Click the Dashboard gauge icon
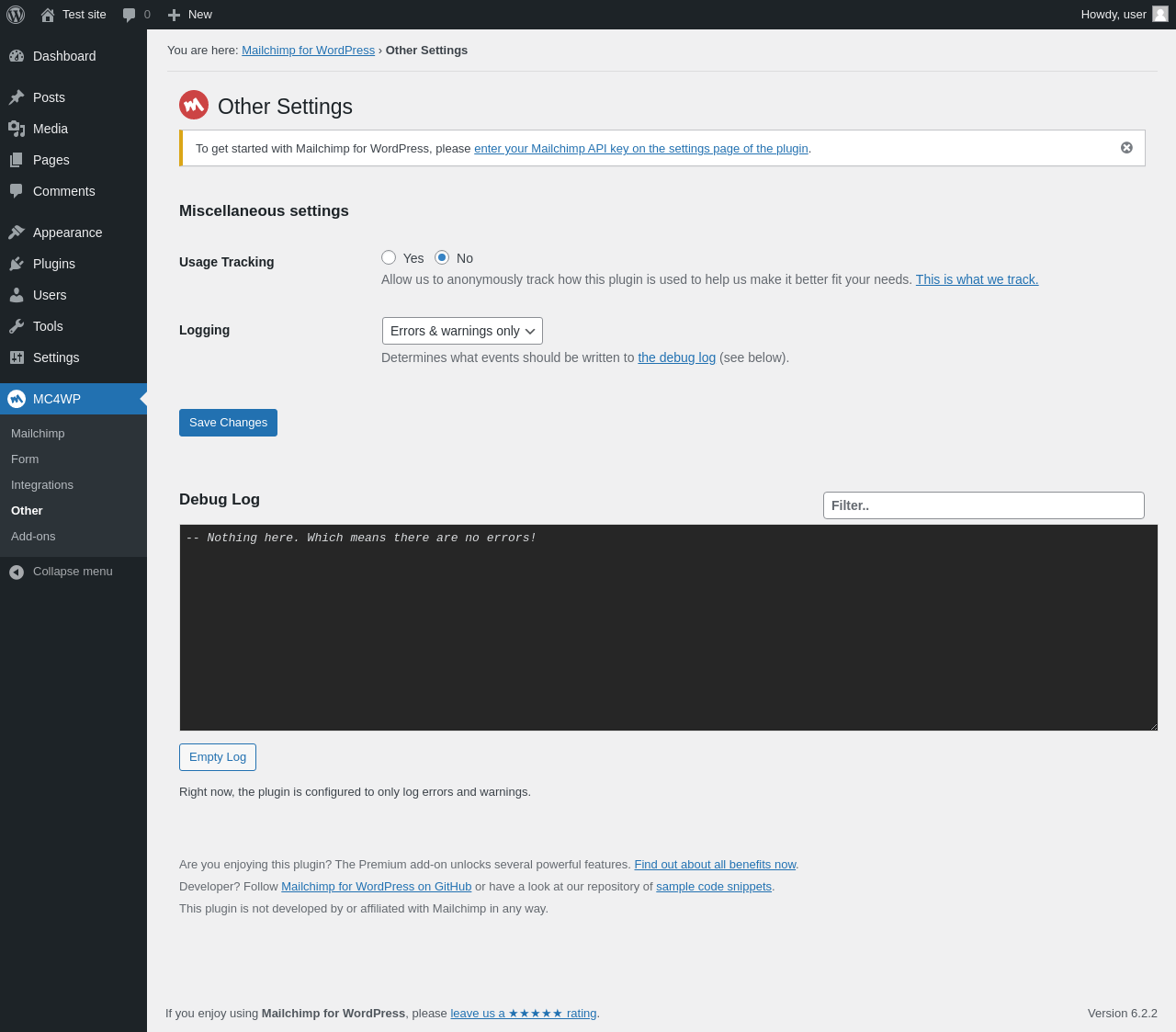The image size is (1176, 1032). point(17,56)
